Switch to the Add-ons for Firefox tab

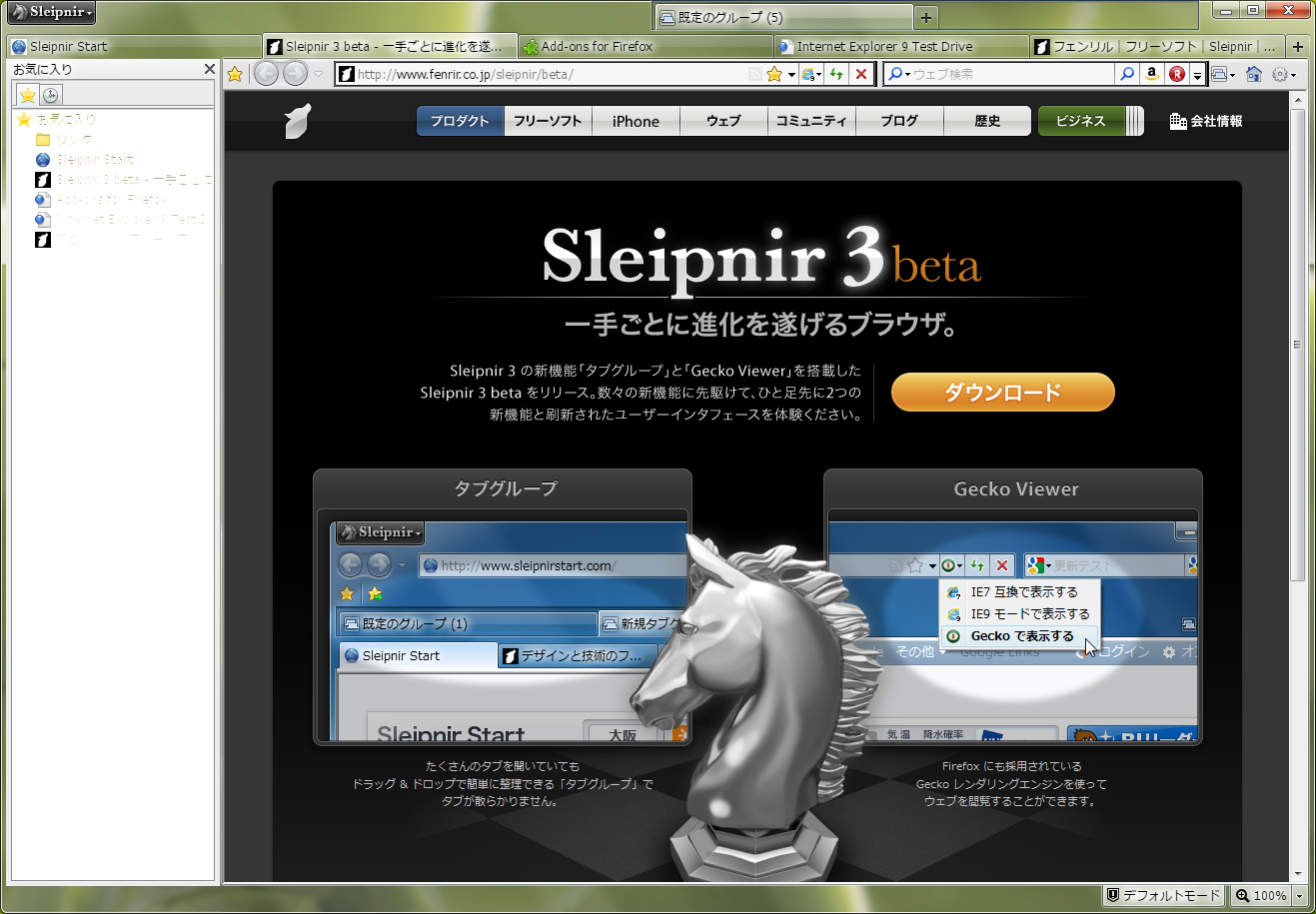click(646, 46)
